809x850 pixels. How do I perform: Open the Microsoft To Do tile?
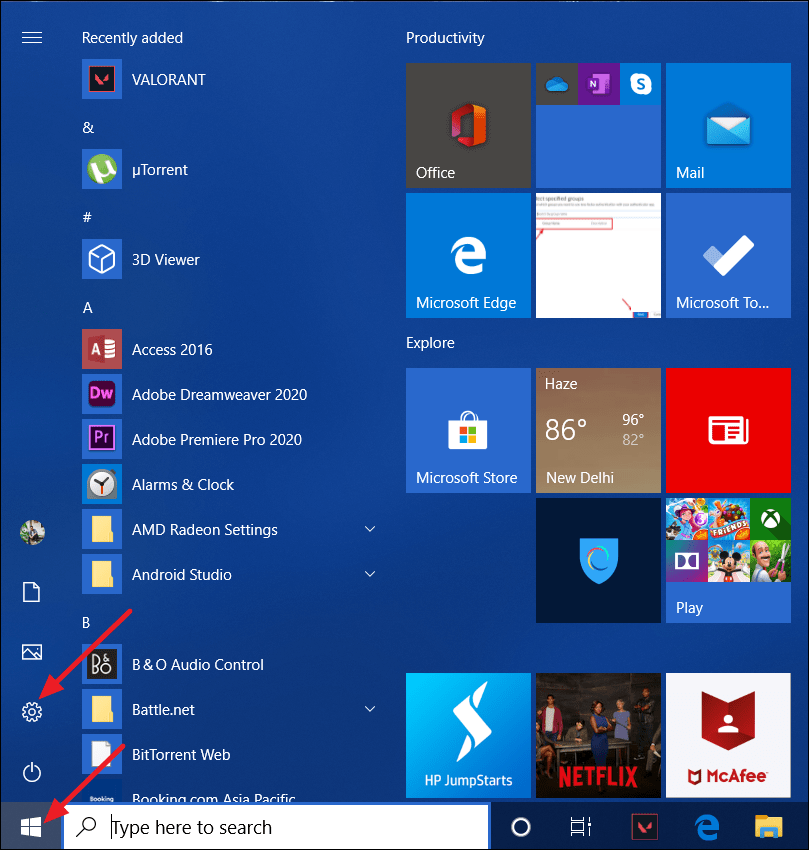pyautogui.click(x=728, y=255)
